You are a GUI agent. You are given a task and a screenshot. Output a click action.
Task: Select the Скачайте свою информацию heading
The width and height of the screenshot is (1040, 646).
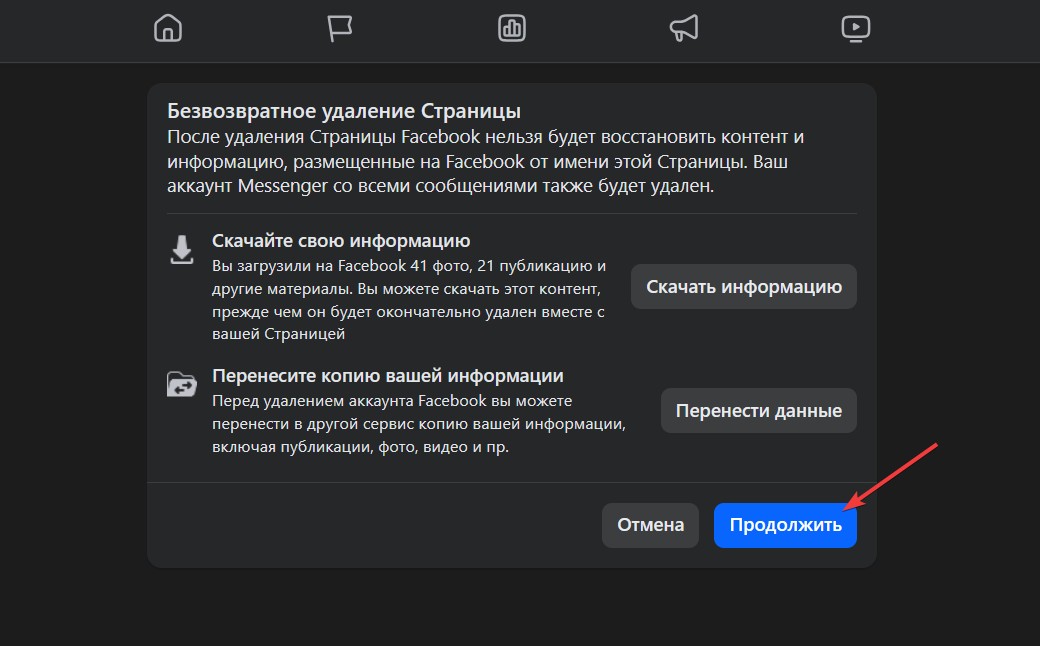pyautogui.click(x=341, y=241)
